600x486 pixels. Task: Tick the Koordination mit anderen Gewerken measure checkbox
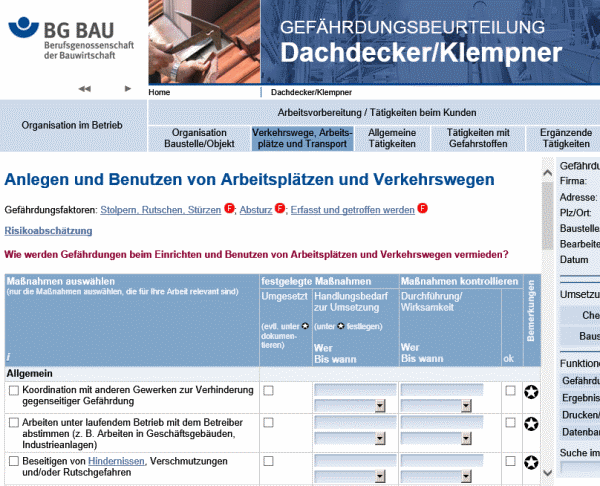pos(14,391)
